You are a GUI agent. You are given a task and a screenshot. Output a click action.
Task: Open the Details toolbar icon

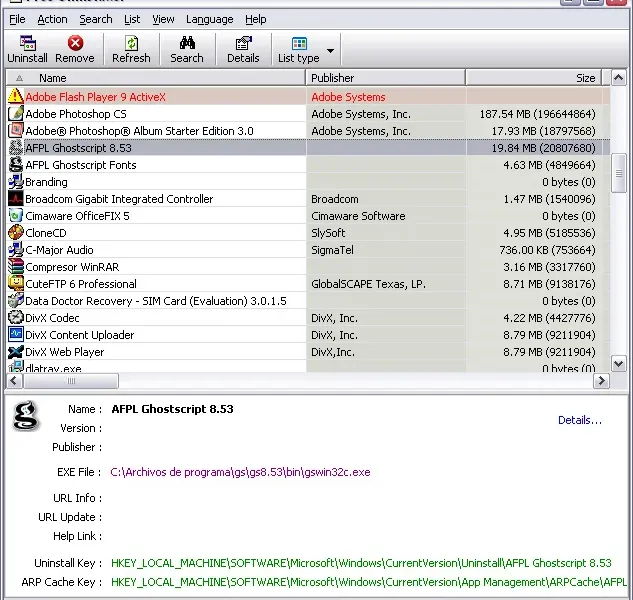243,43
